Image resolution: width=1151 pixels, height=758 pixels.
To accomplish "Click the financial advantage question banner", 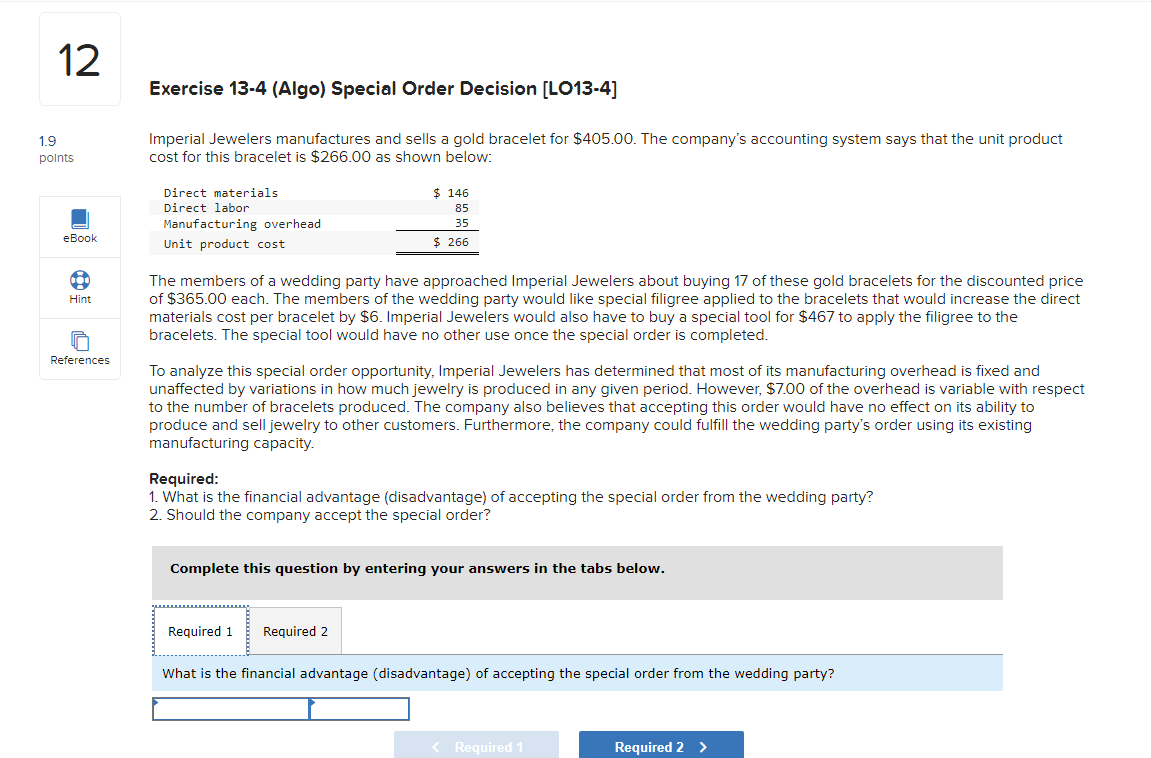I will (x=577, y=672).
